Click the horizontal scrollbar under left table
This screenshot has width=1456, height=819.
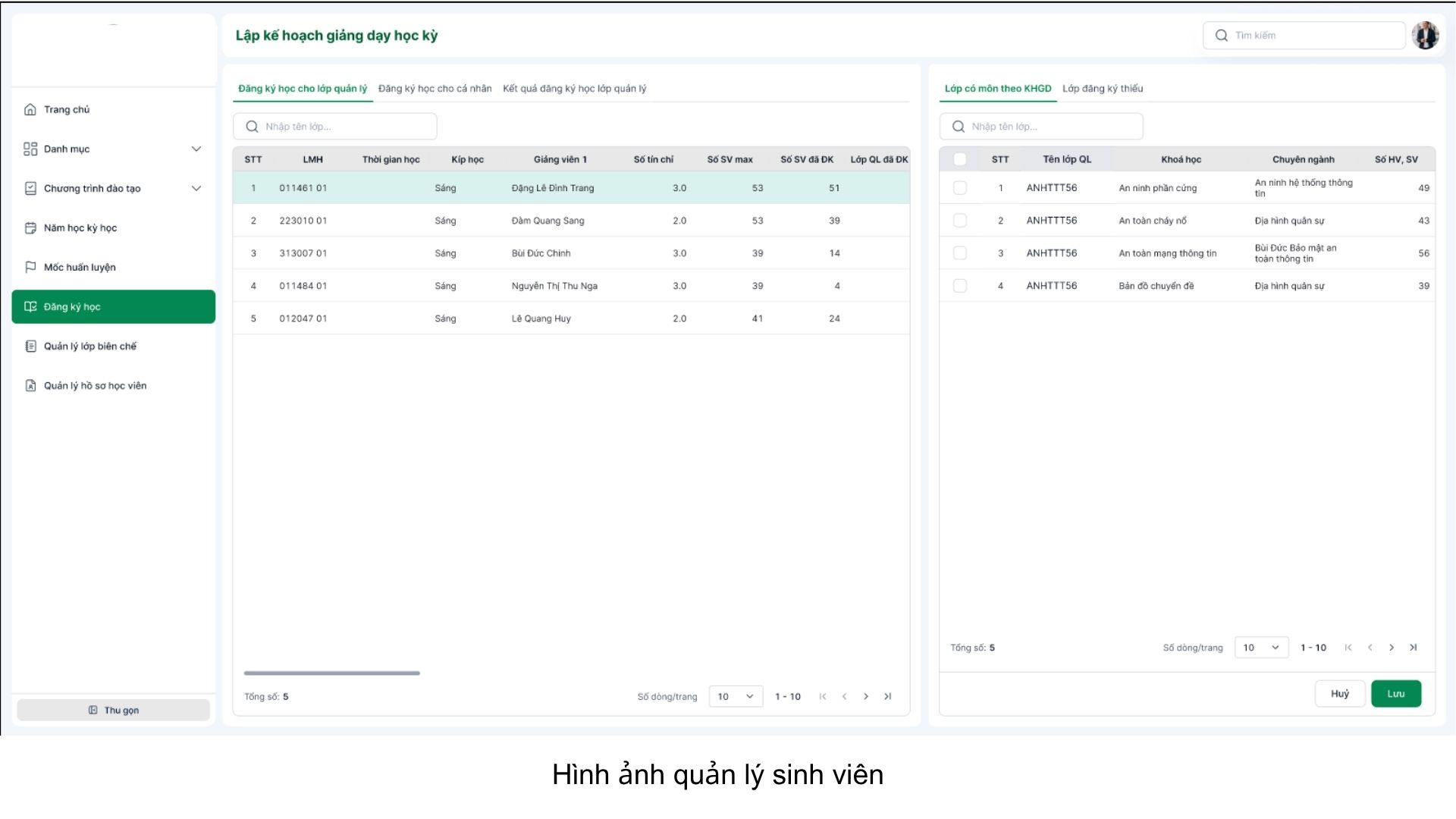(x=331, y=673)
